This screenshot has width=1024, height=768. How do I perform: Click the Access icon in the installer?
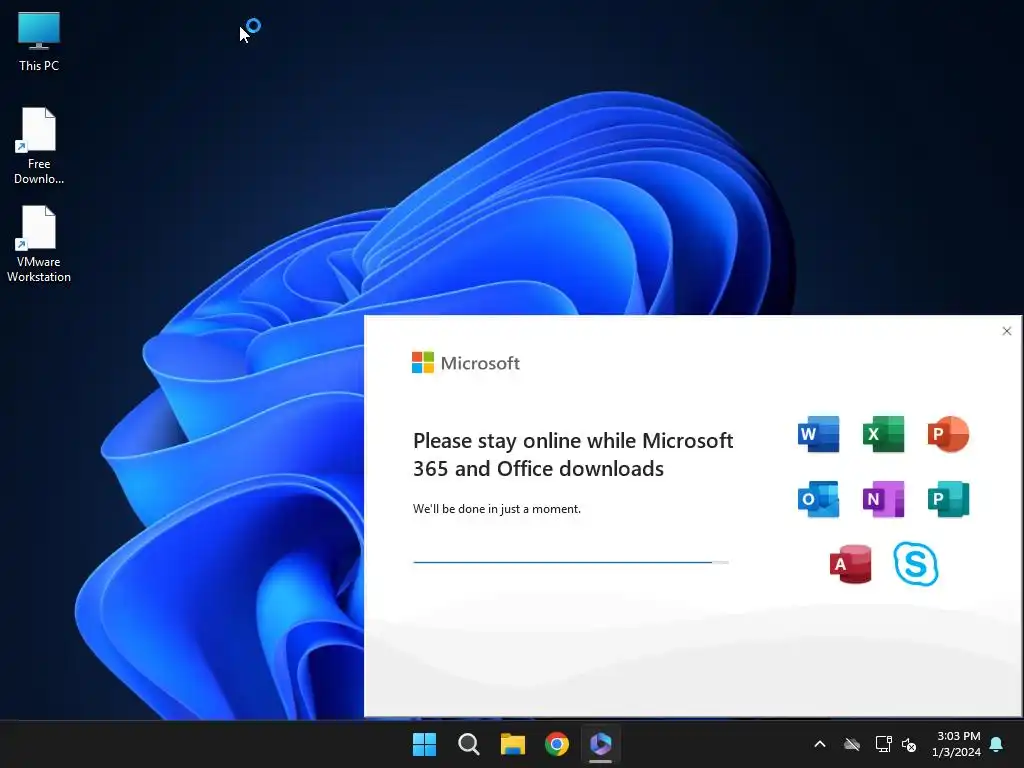(850, 564)
